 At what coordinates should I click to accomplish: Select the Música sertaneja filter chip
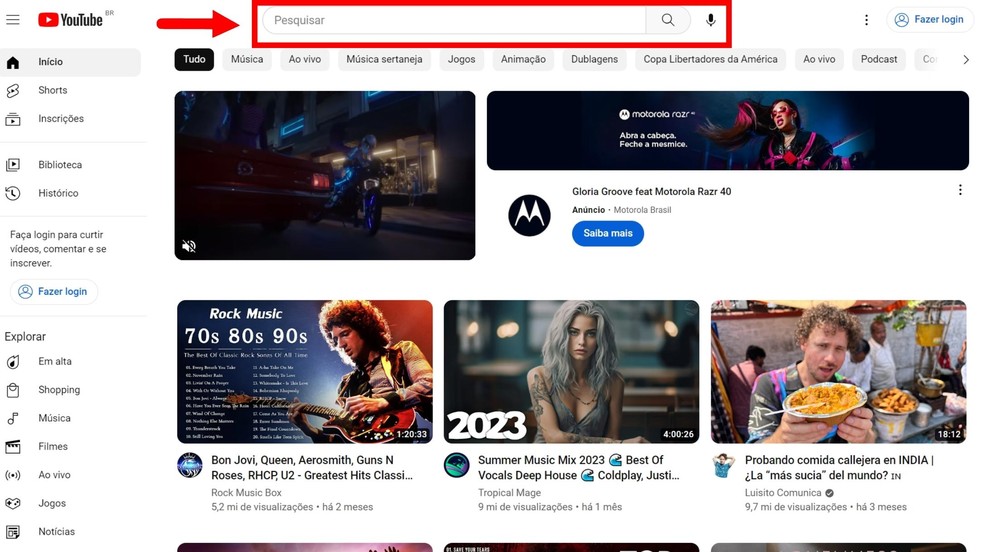coord(384,60)
